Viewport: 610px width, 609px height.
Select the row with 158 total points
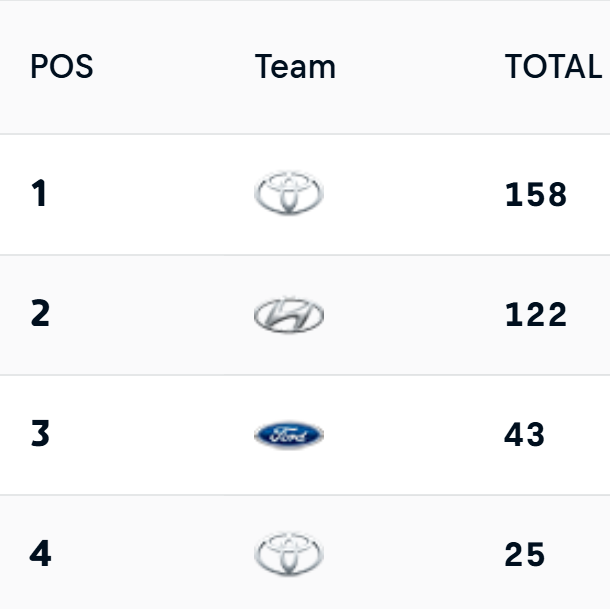(420, 194)
